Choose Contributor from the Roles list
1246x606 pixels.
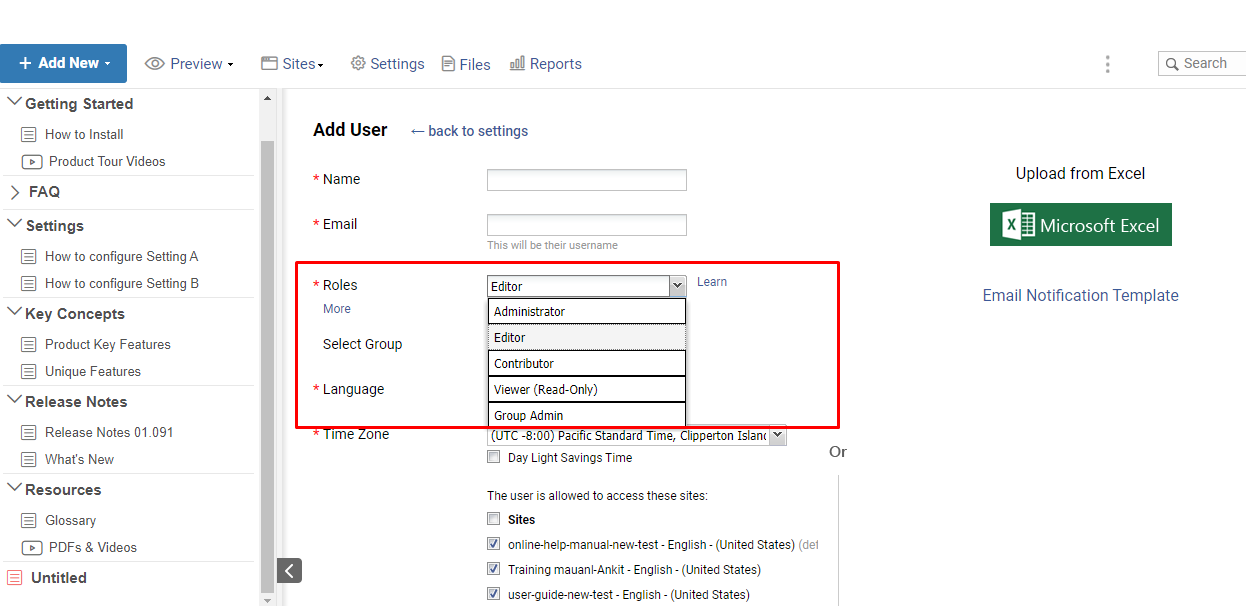587,363
